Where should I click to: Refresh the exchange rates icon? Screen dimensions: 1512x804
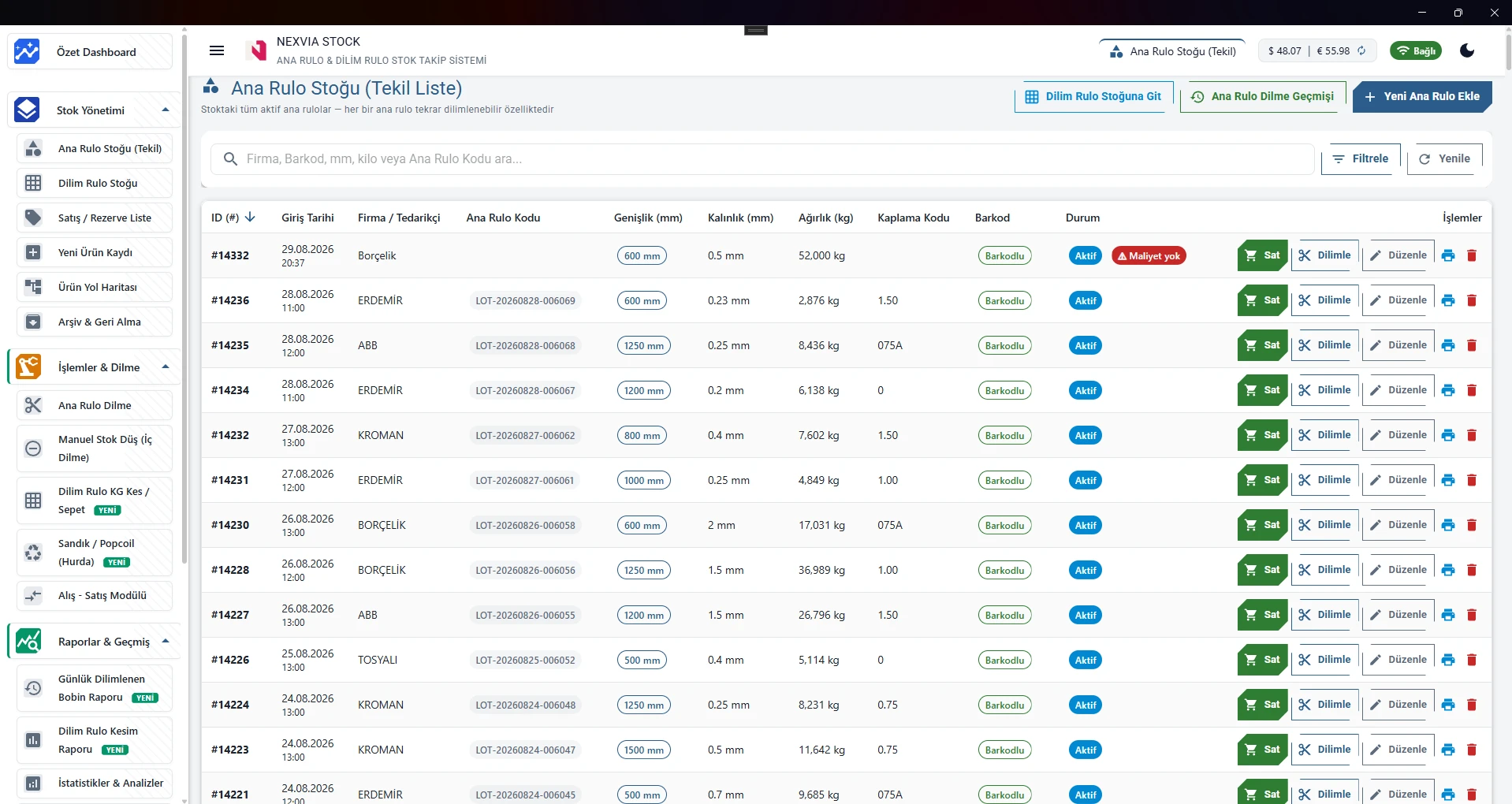pos(1361,50)
